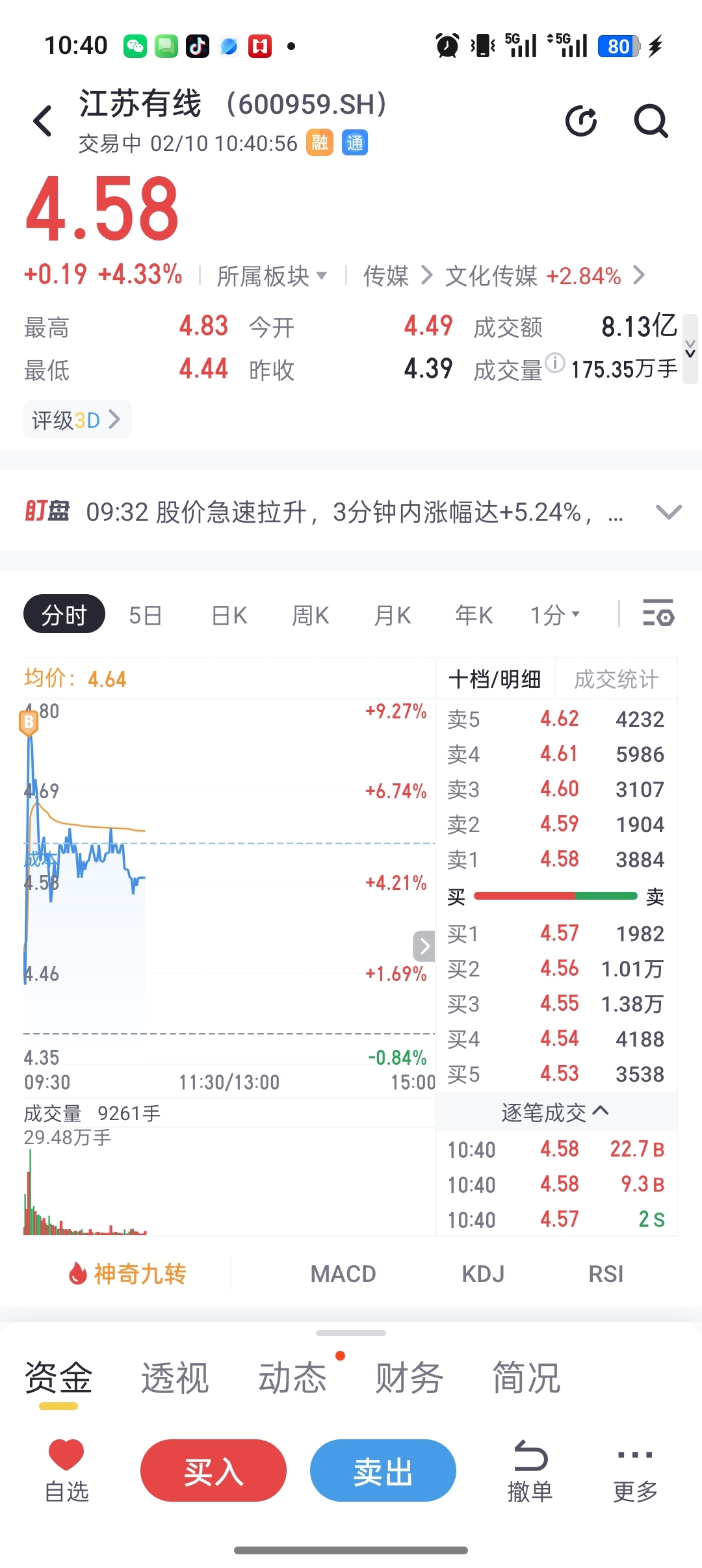
Task: Tap the 融 margin trading badge
Action: click(320, 143)
